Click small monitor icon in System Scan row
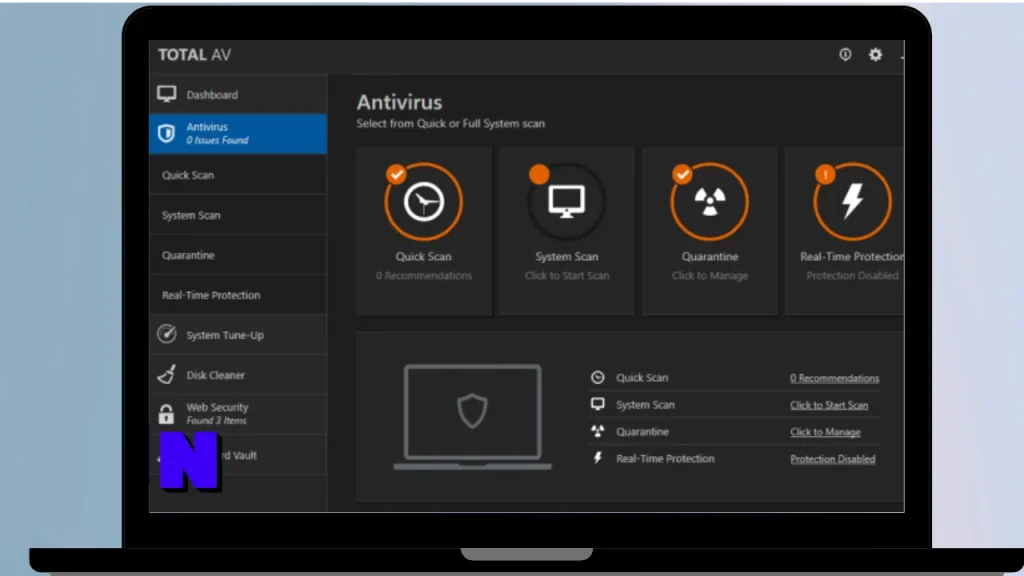Image resolution: width=1024 pixels, height=576 pixels. tap(598, 404)
